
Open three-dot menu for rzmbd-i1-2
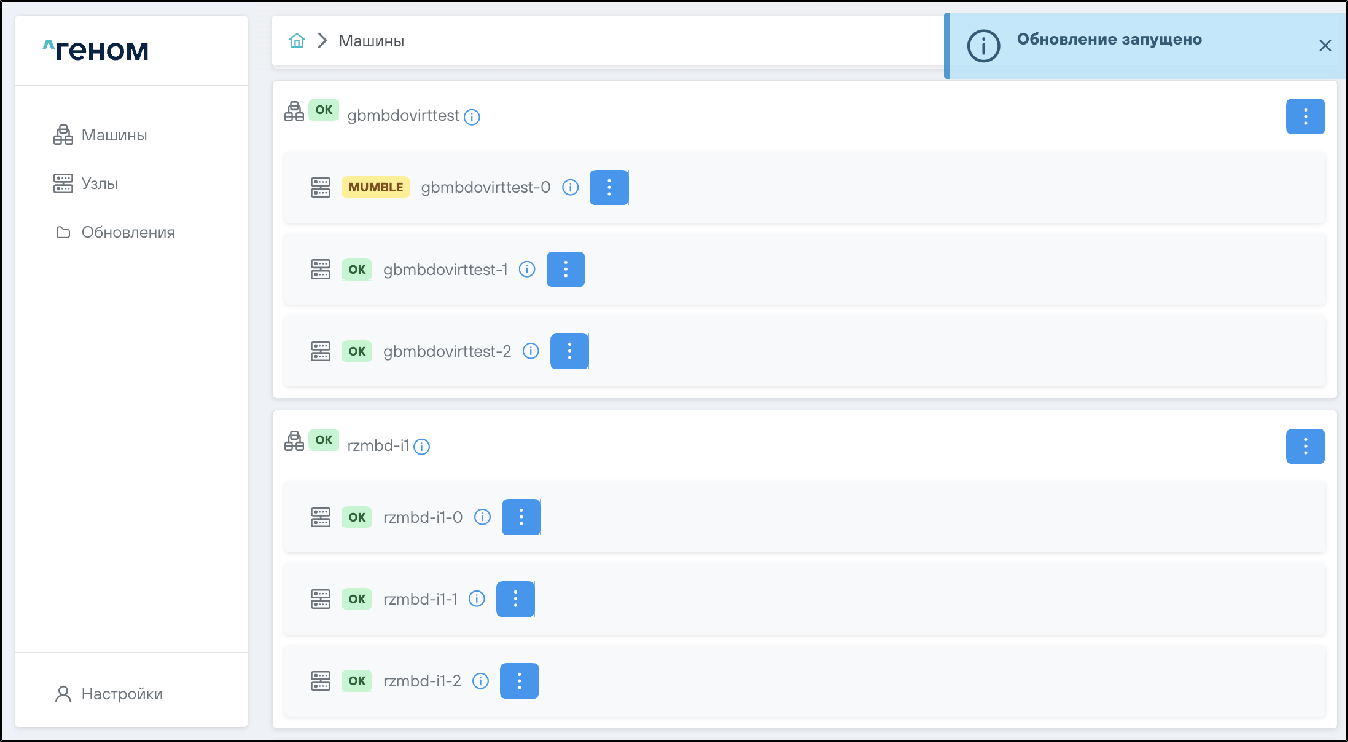(519, 681)
